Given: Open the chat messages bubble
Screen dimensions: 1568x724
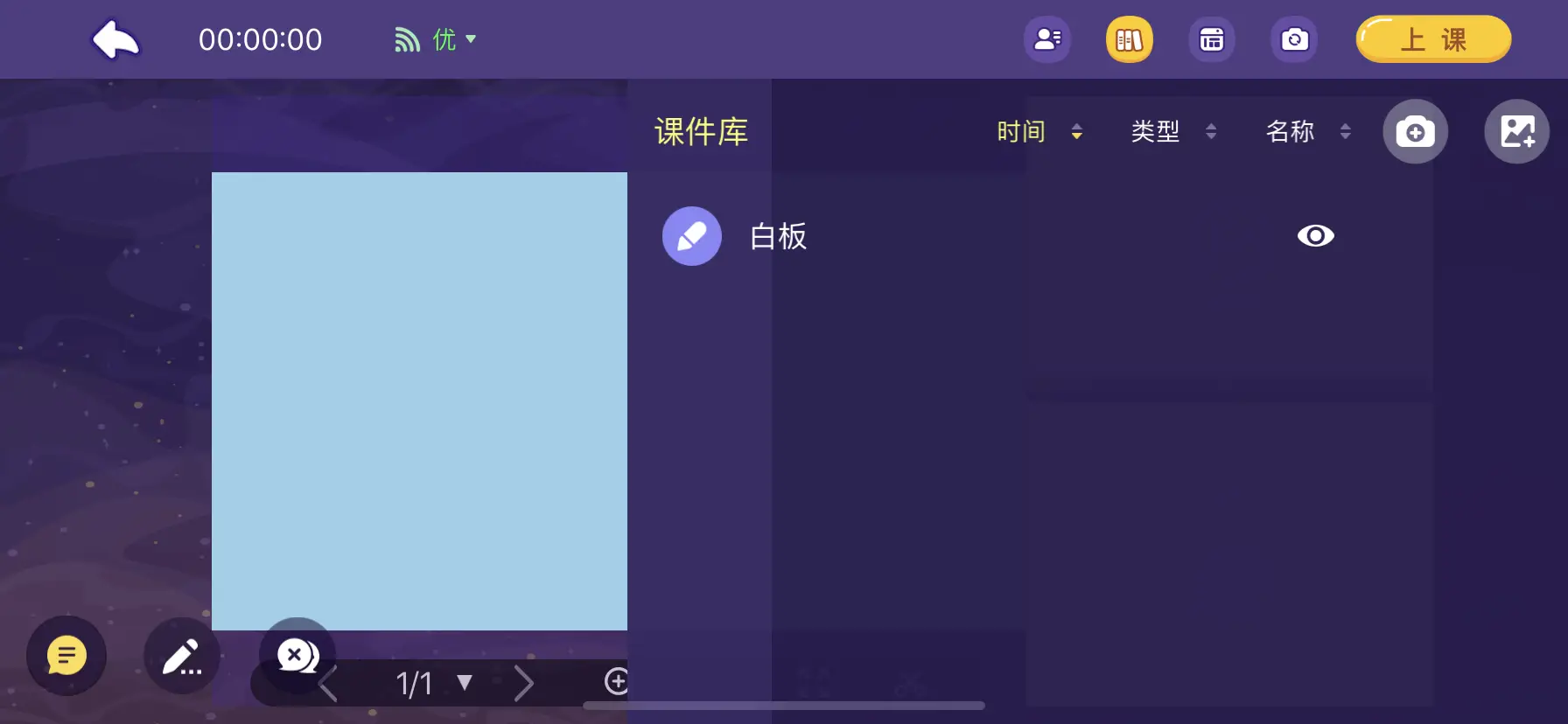Looking at the screenshot, I should pyautogui.click(x=66, y=656).
